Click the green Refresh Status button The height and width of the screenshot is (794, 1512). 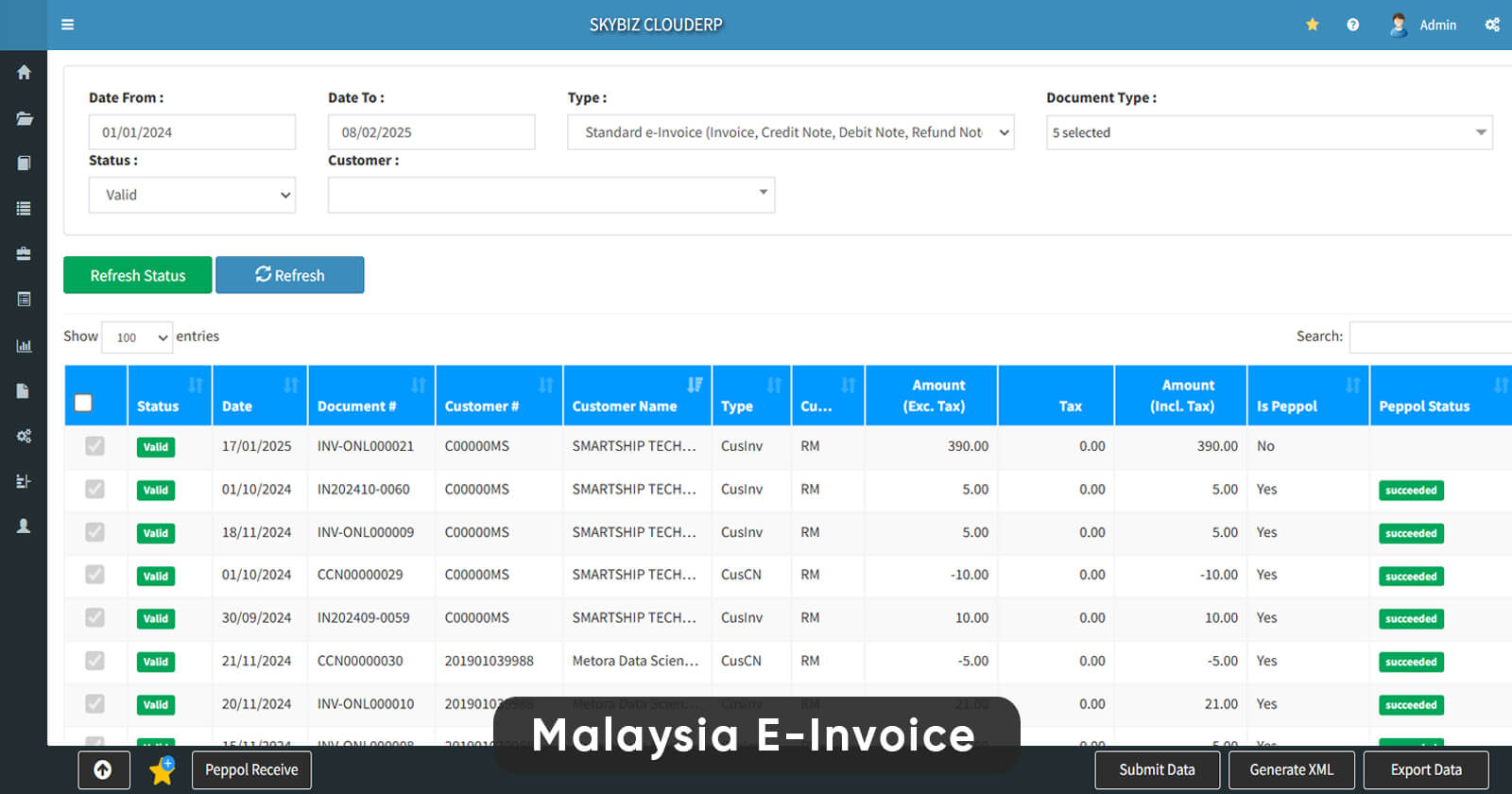point(138,275)
